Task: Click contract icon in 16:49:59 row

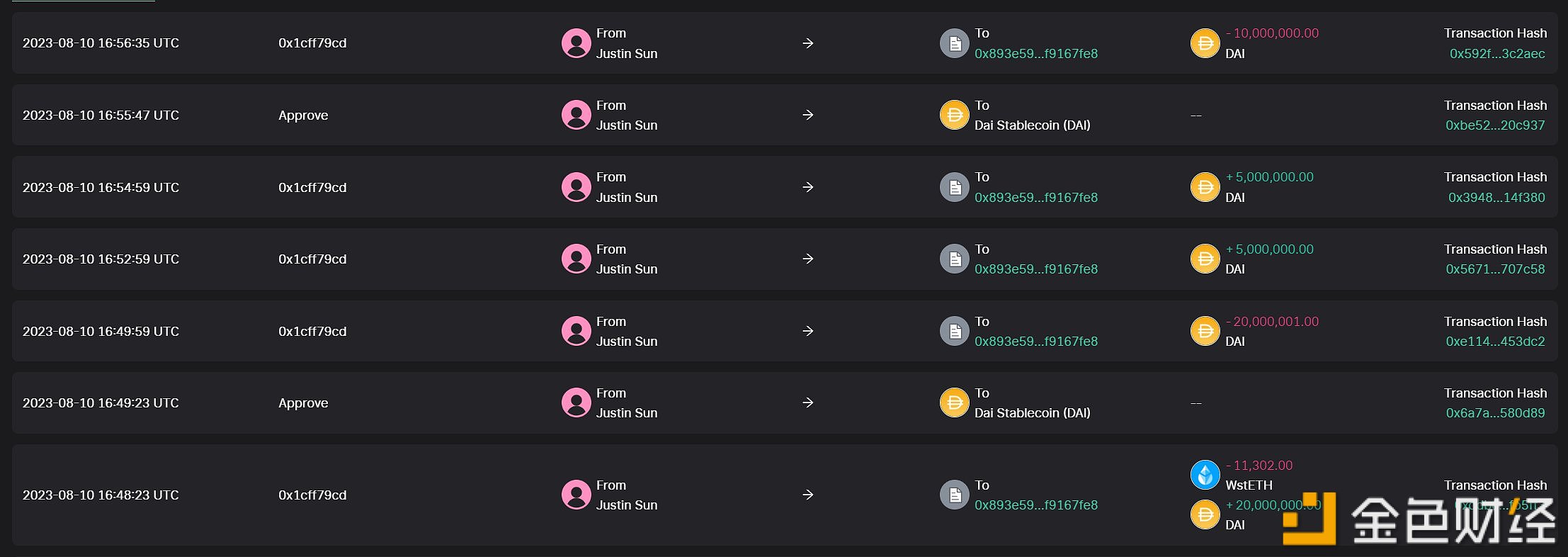Action: [955, 331]
